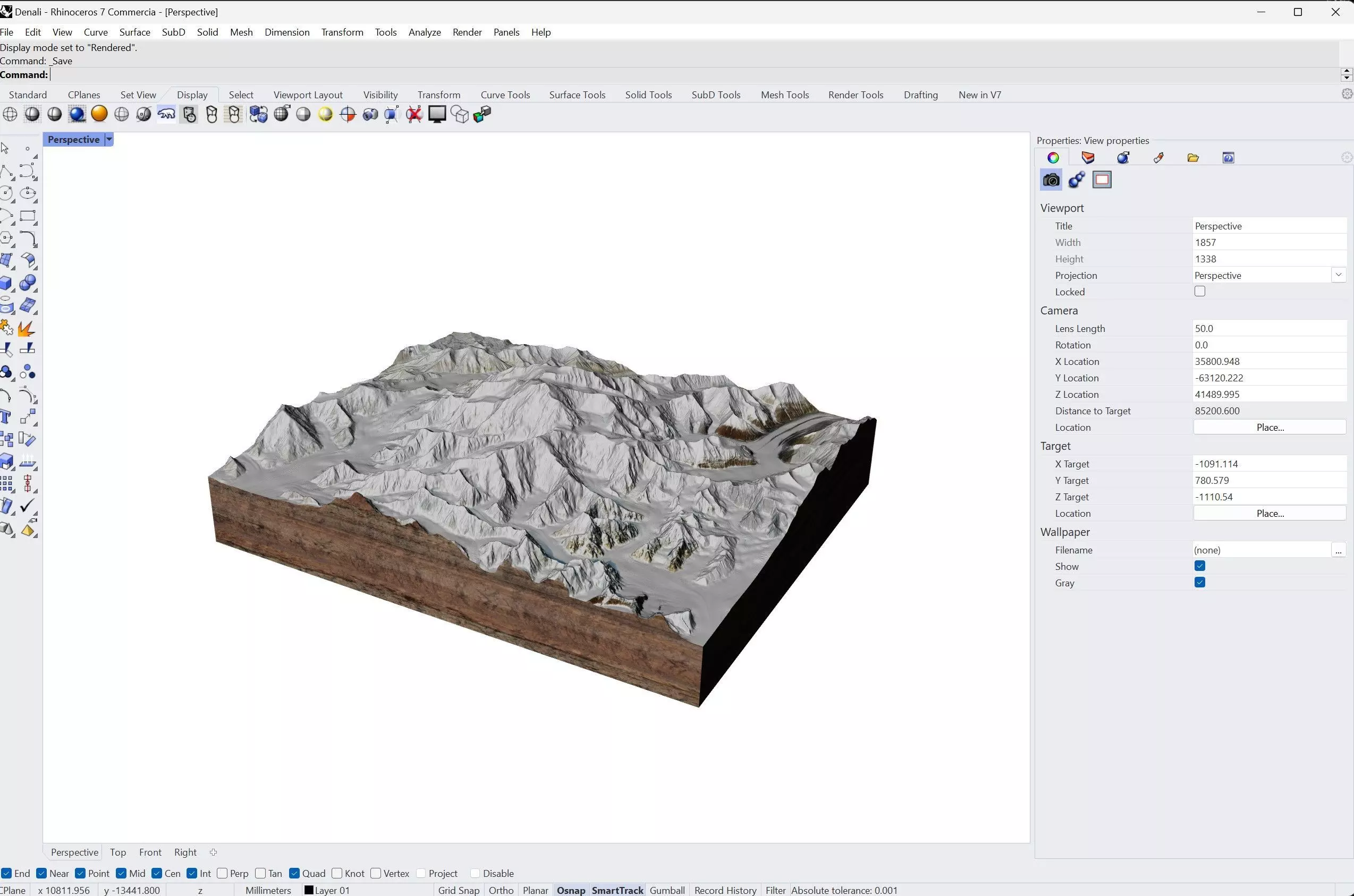Click the command history scroll arrows
This screenshot has height=896, width=1354.
(x=1347, y=74)
